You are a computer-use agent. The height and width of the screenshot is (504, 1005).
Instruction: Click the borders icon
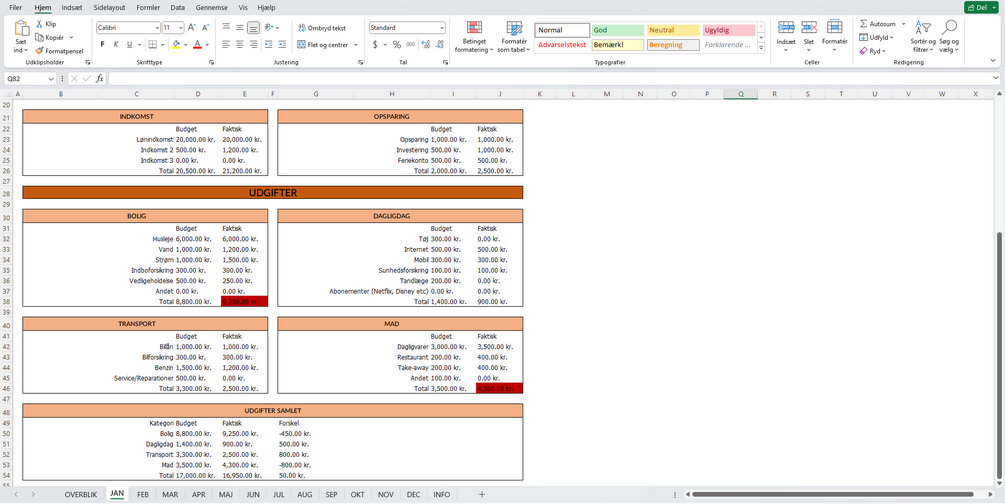point(153,44)
